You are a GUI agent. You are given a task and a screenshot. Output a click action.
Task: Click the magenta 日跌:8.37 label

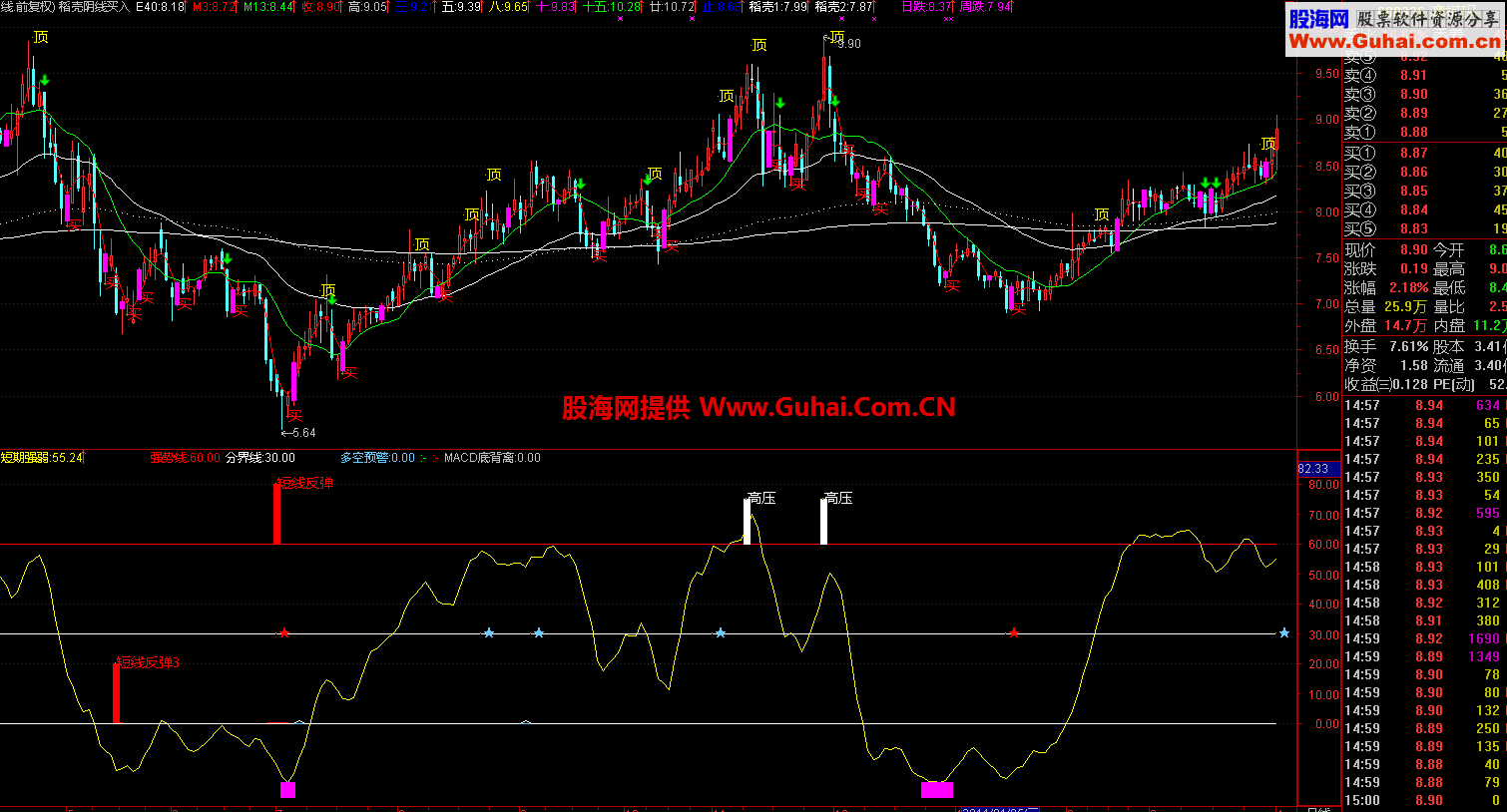click(926, 7)
